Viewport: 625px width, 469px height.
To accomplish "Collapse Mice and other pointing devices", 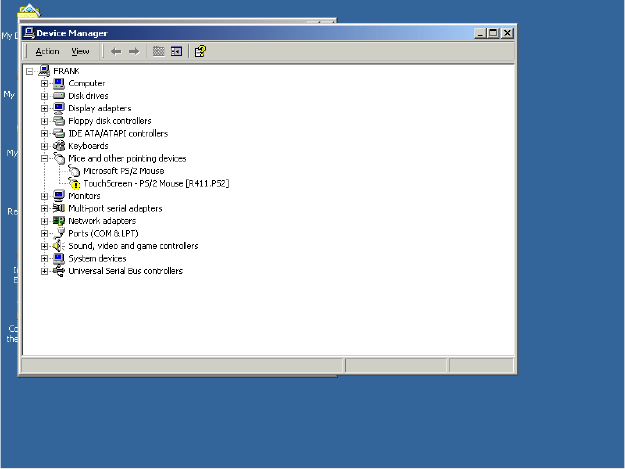I will (44, 159).
